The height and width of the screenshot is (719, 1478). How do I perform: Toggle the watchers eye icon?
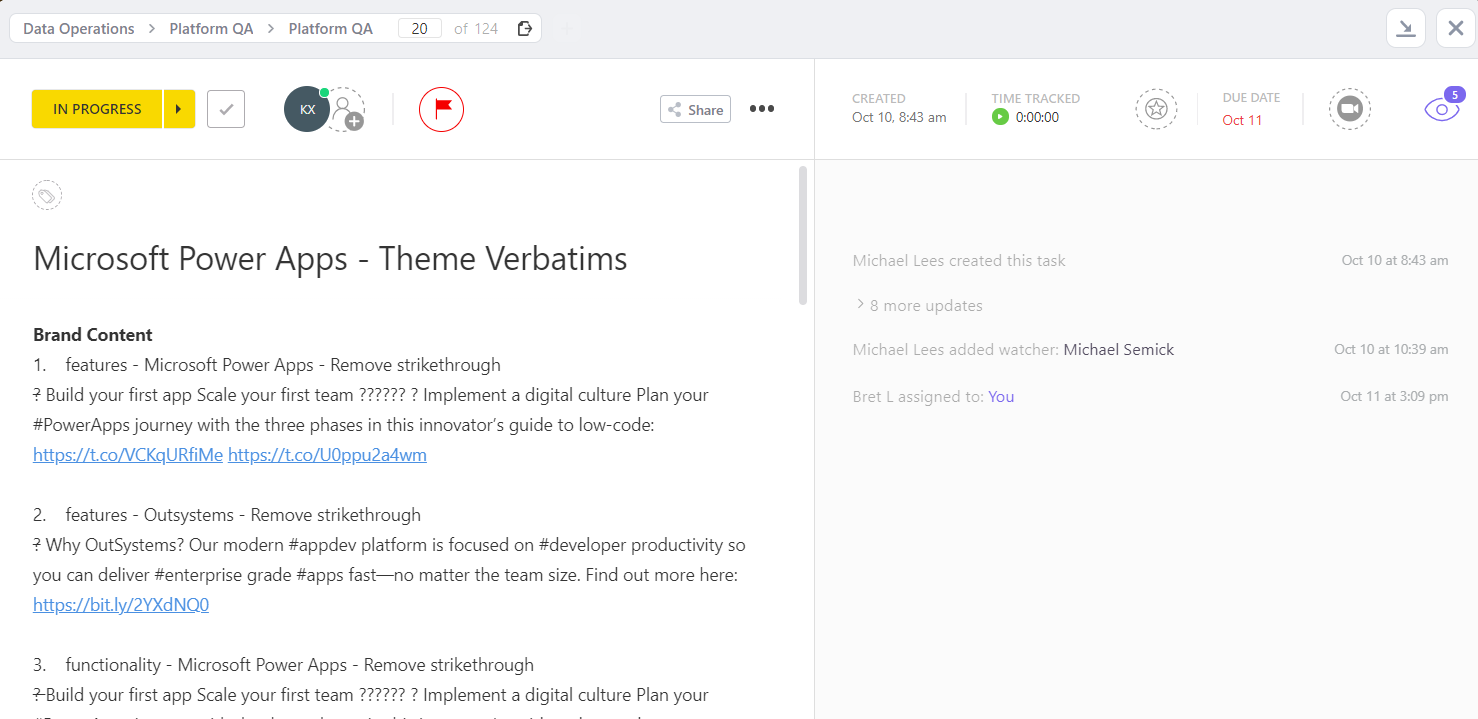pos(1442,109)
